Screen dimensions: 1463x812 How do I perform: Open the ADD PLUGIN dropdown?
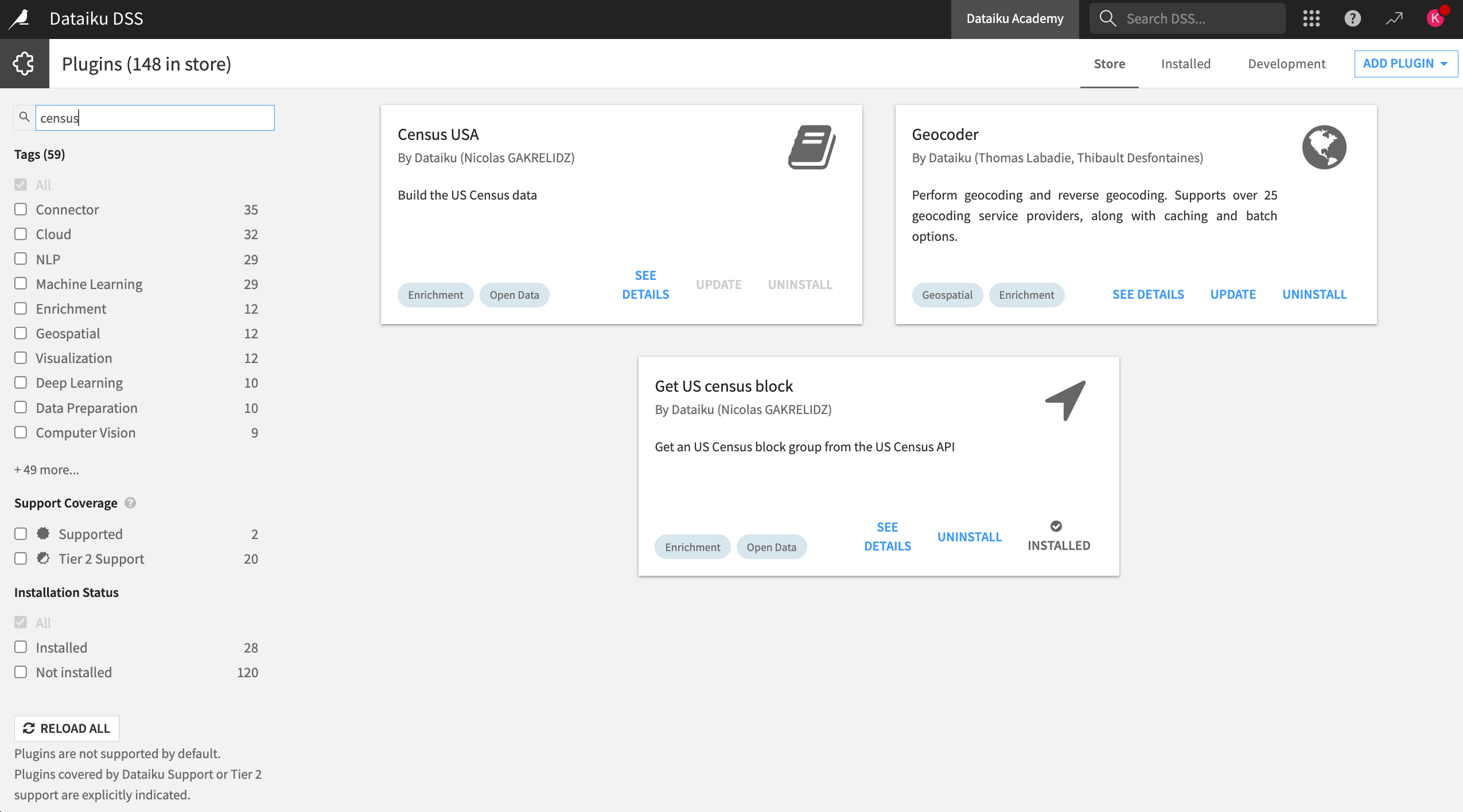pos(1406,64)
